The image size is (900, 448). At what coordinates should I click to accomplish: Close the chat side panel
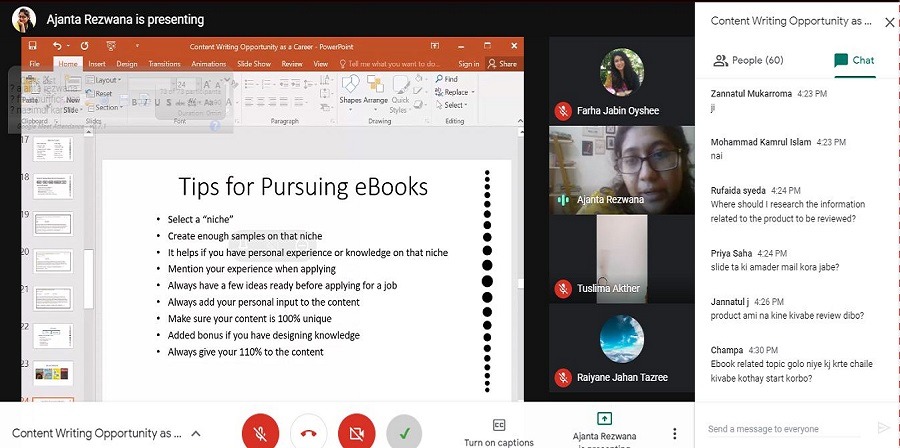click(x=886, y=21)
